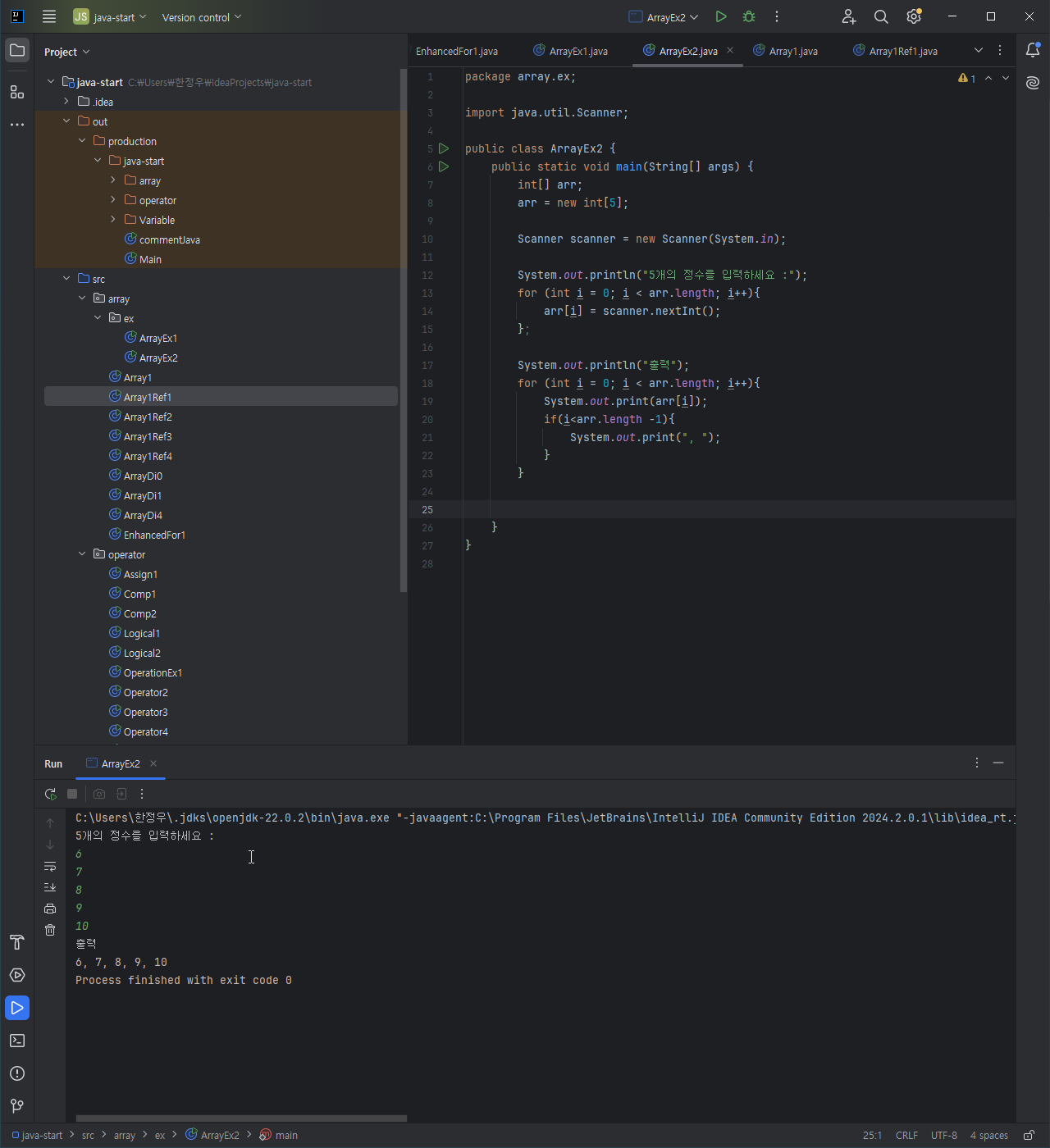The width and height of the screenshot is (1050, 1148).
Task: Collapse the out folder
Action: pos(66,121)
